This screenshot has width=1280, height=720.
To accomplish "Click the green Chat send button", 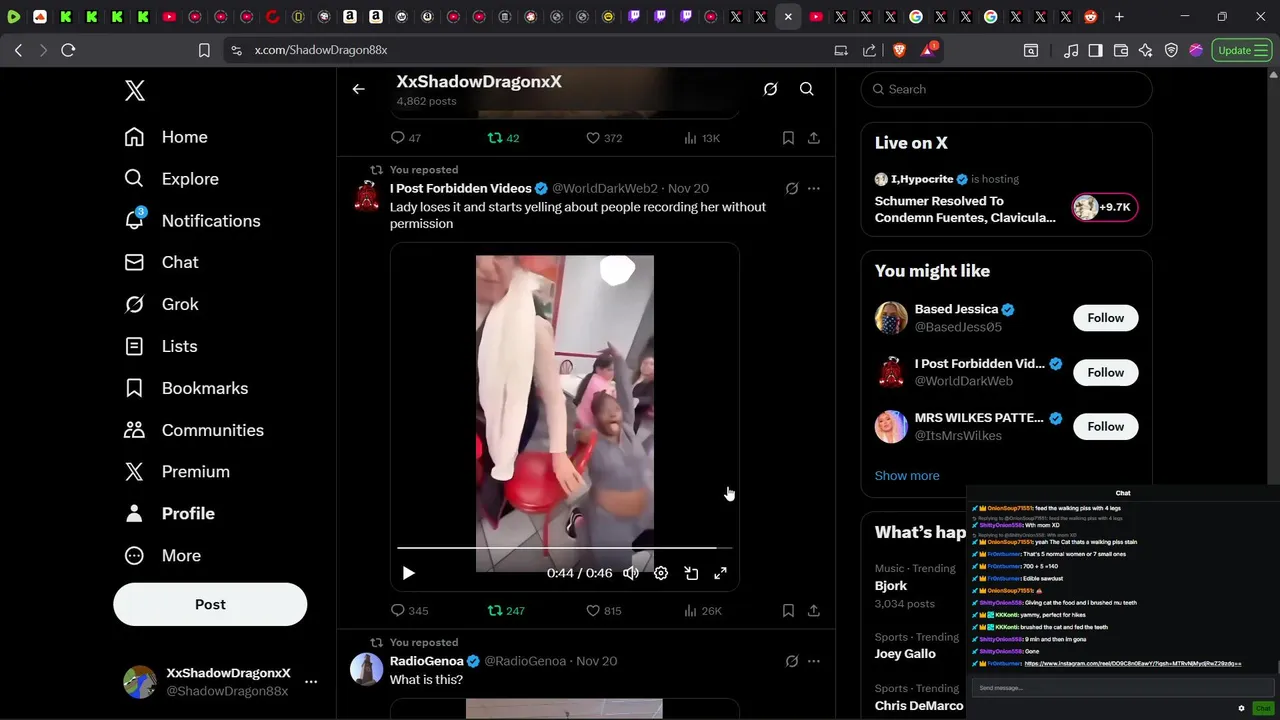I will tap(1263, 708).
